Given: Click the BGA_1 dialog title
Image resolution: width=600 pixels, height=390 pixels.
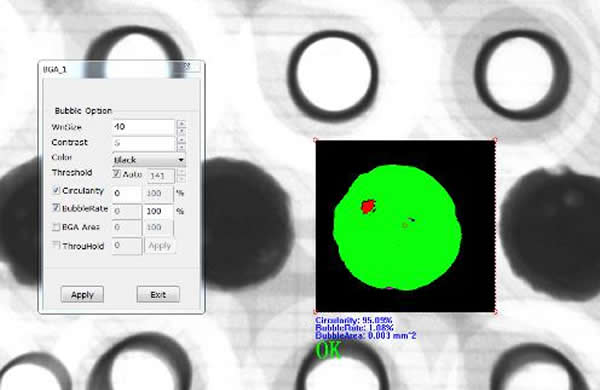Looking at the screenshot, I should 55,69.
